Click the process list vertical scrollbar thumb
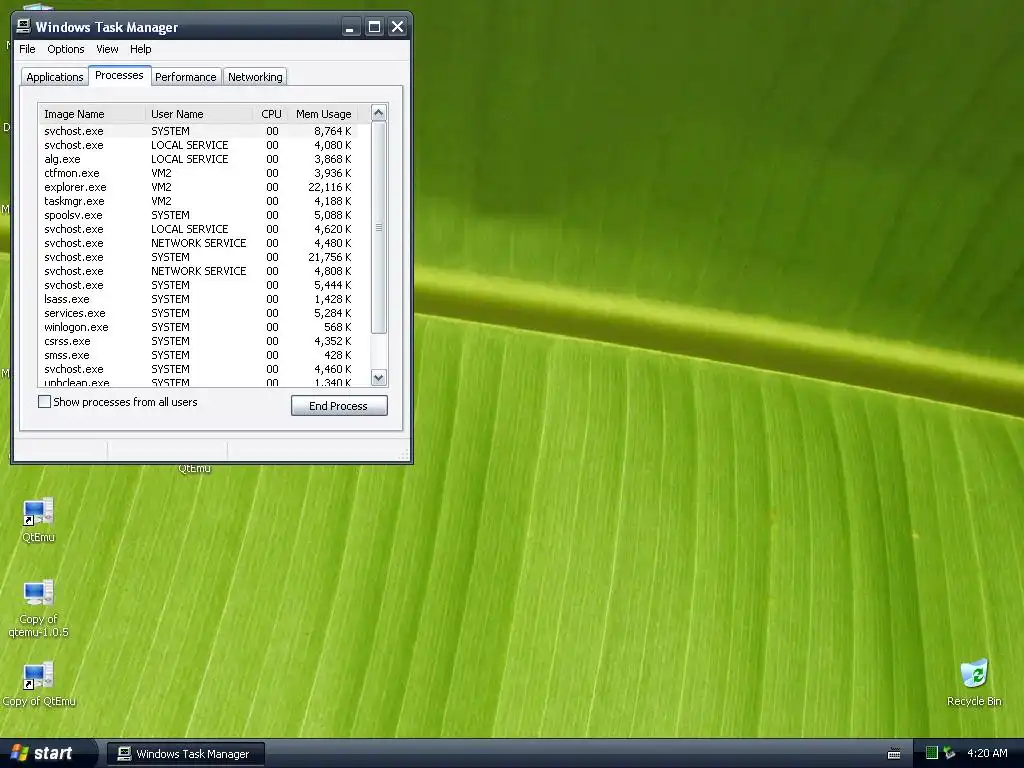This screenshot has width=1024, height=768. [x=378, y=227]
